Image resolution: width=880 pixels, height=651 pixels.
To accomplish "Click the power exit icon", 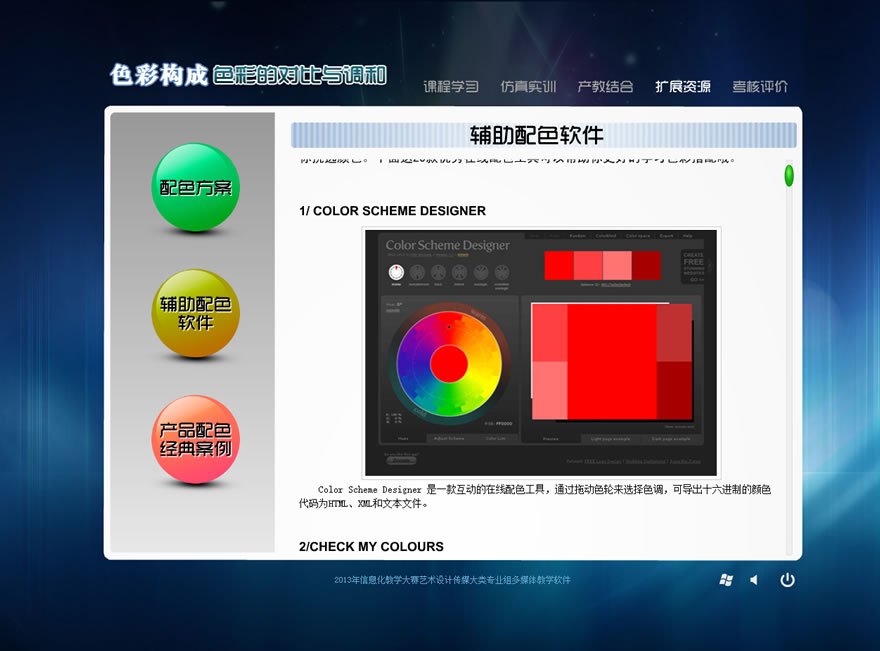I will pyautogui.click(x=787, y=580).
